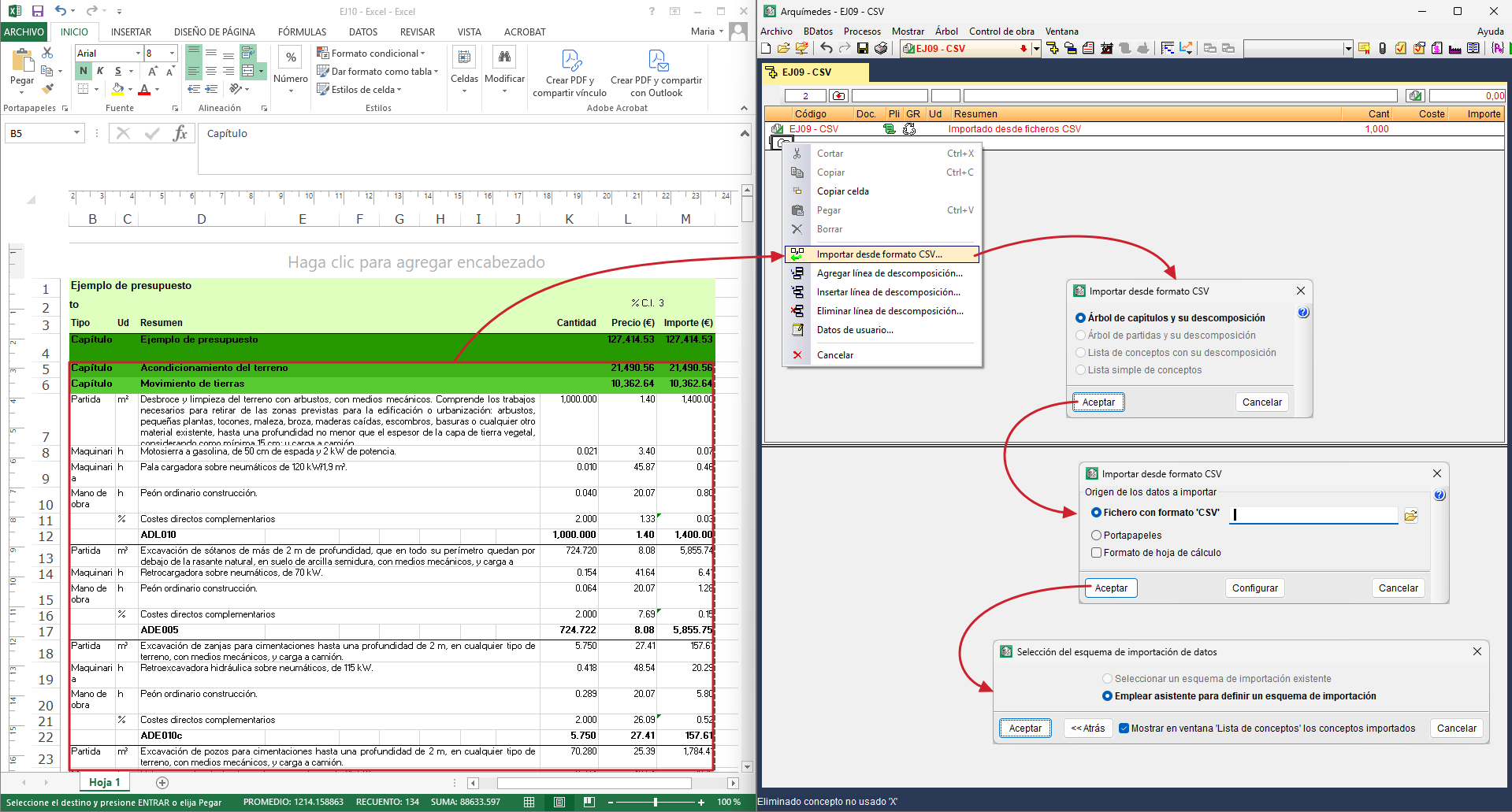The width and height of the screenshot is (1512, 812).
Task: Open a file via Arquímedes folder icon
Action: coord(783,49)
